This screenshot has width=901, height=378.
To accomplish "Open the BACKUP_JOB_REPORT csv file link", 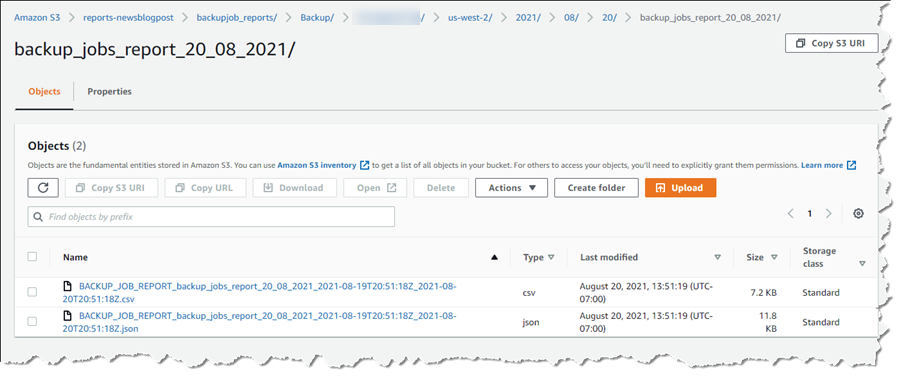I will point(259,292).
